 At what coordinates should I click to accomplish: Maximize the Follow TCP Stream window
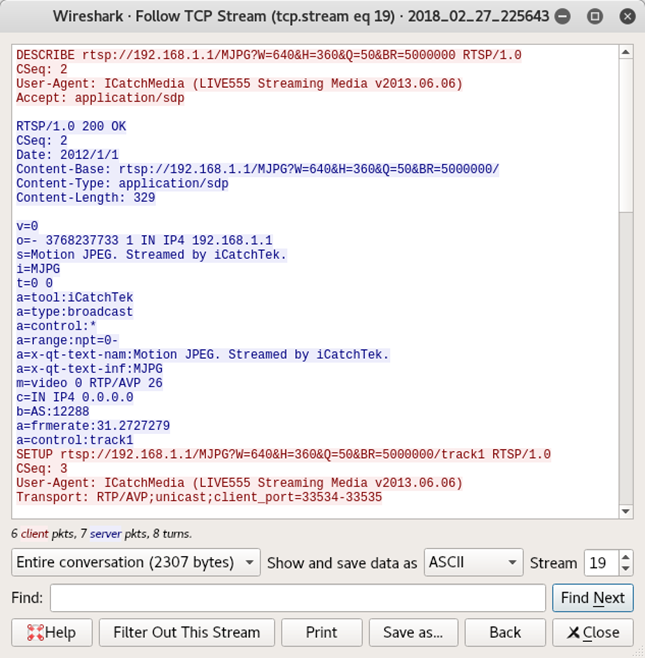tap(595, 17)
